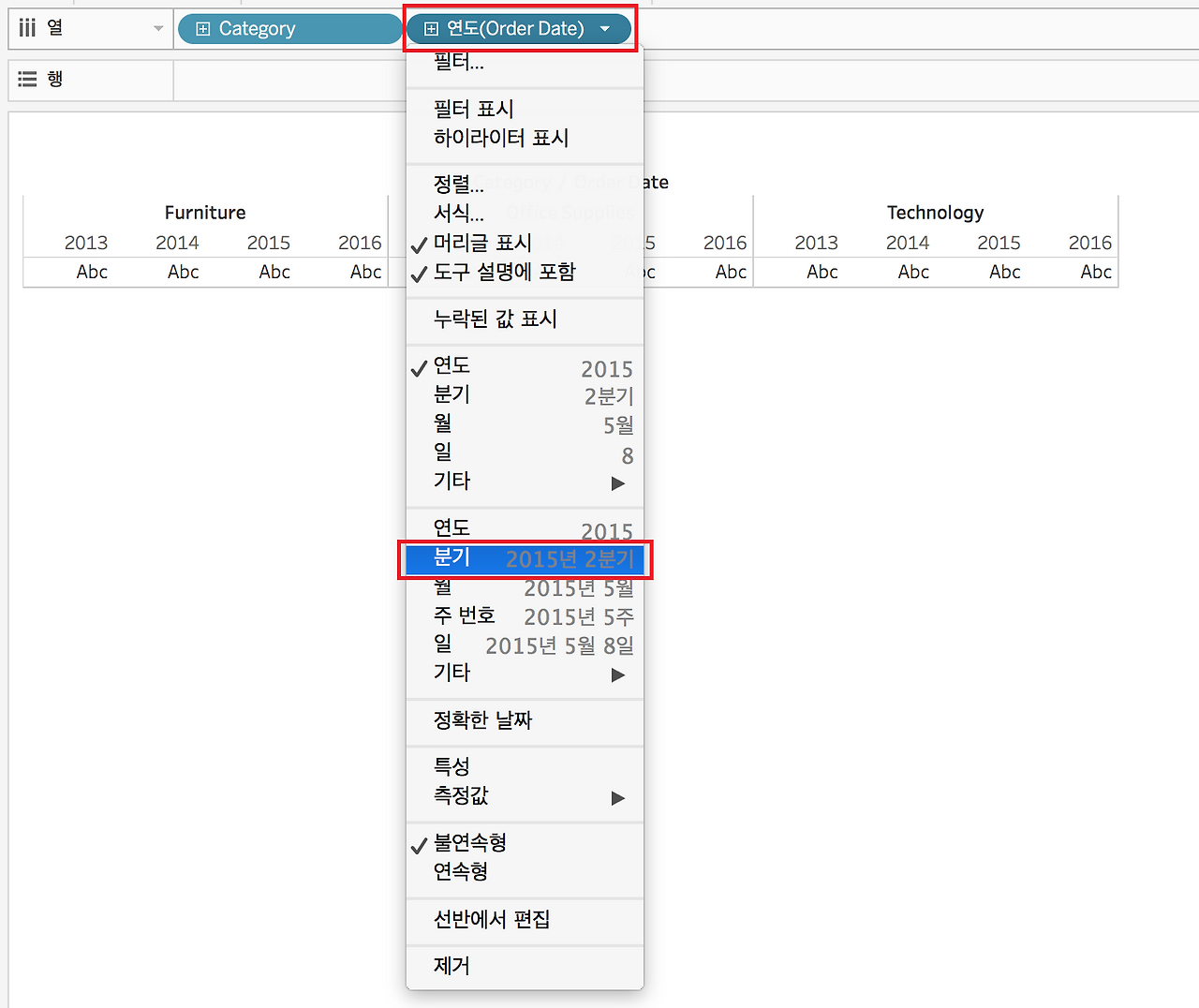This screenshot has width=1199, height=1008.
Task: Click the Furniture column header
Action: [x=205, y=213]
